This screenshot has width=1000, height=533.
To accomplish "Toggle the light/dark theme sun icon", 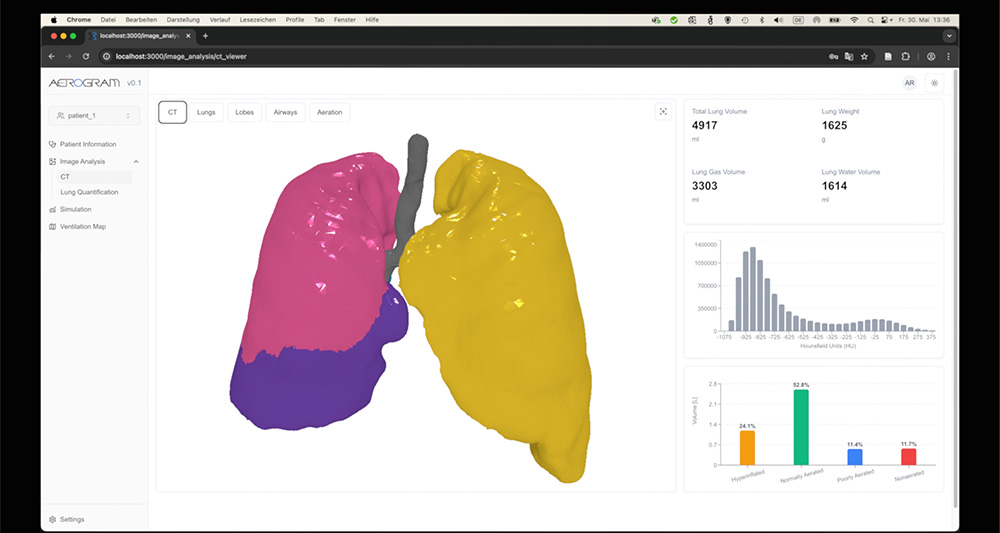I will (934, 83).
